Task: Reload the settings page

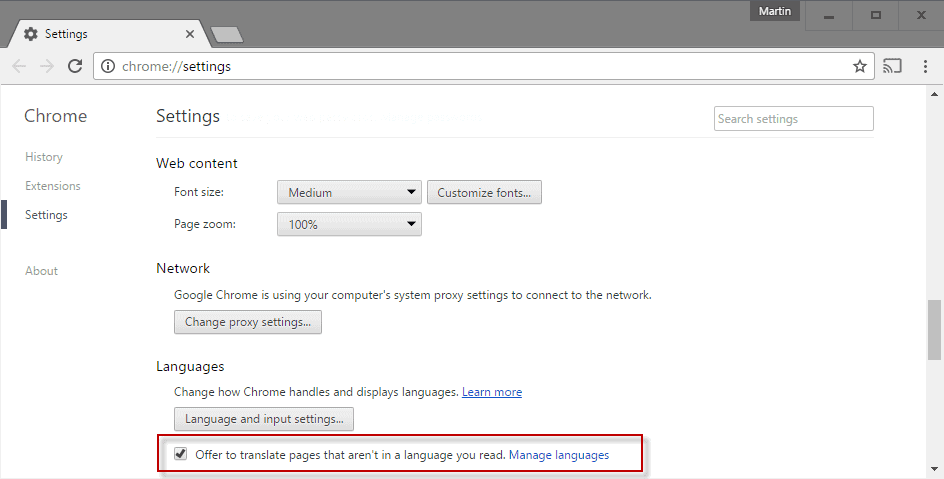Action: (x=75, y=66)
